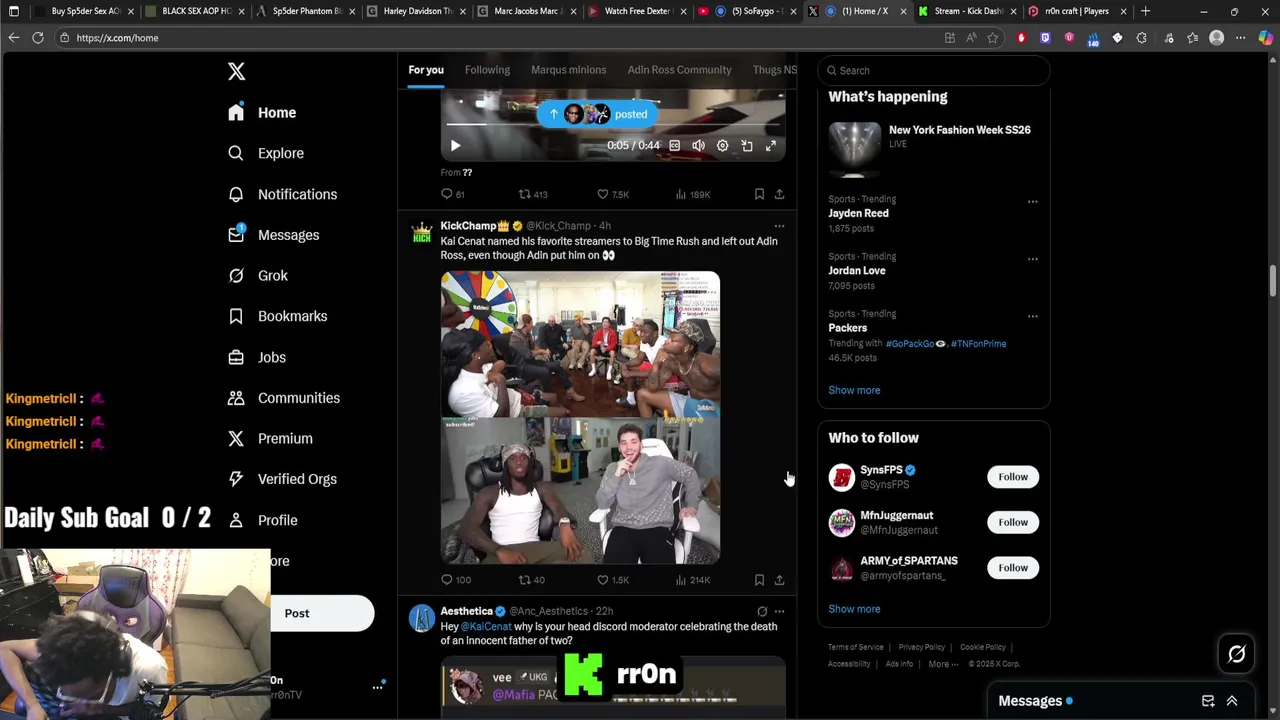Open Premium in the sidebar
Viewport: 1280px width, 720px height.
point(270,438)
